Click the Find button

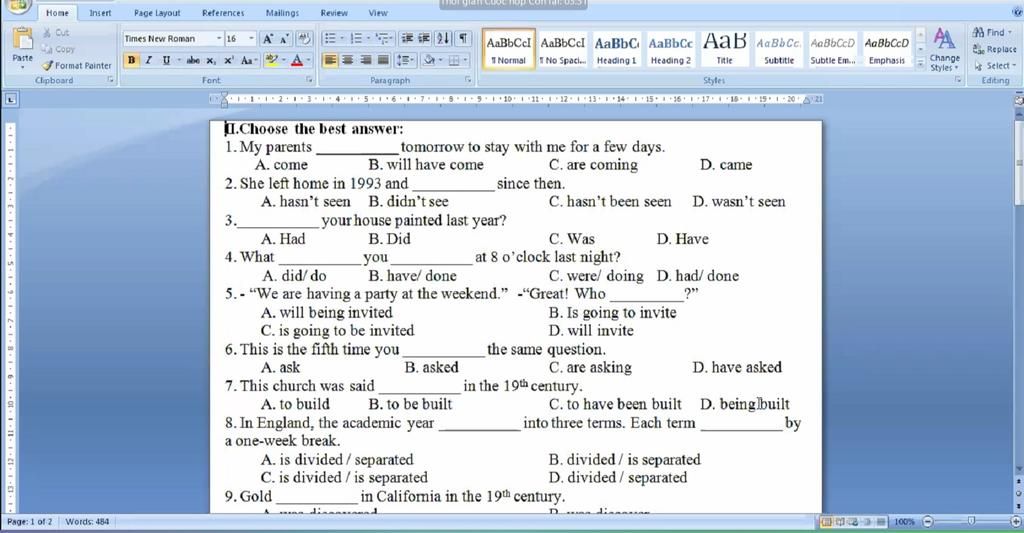[991, 32]
